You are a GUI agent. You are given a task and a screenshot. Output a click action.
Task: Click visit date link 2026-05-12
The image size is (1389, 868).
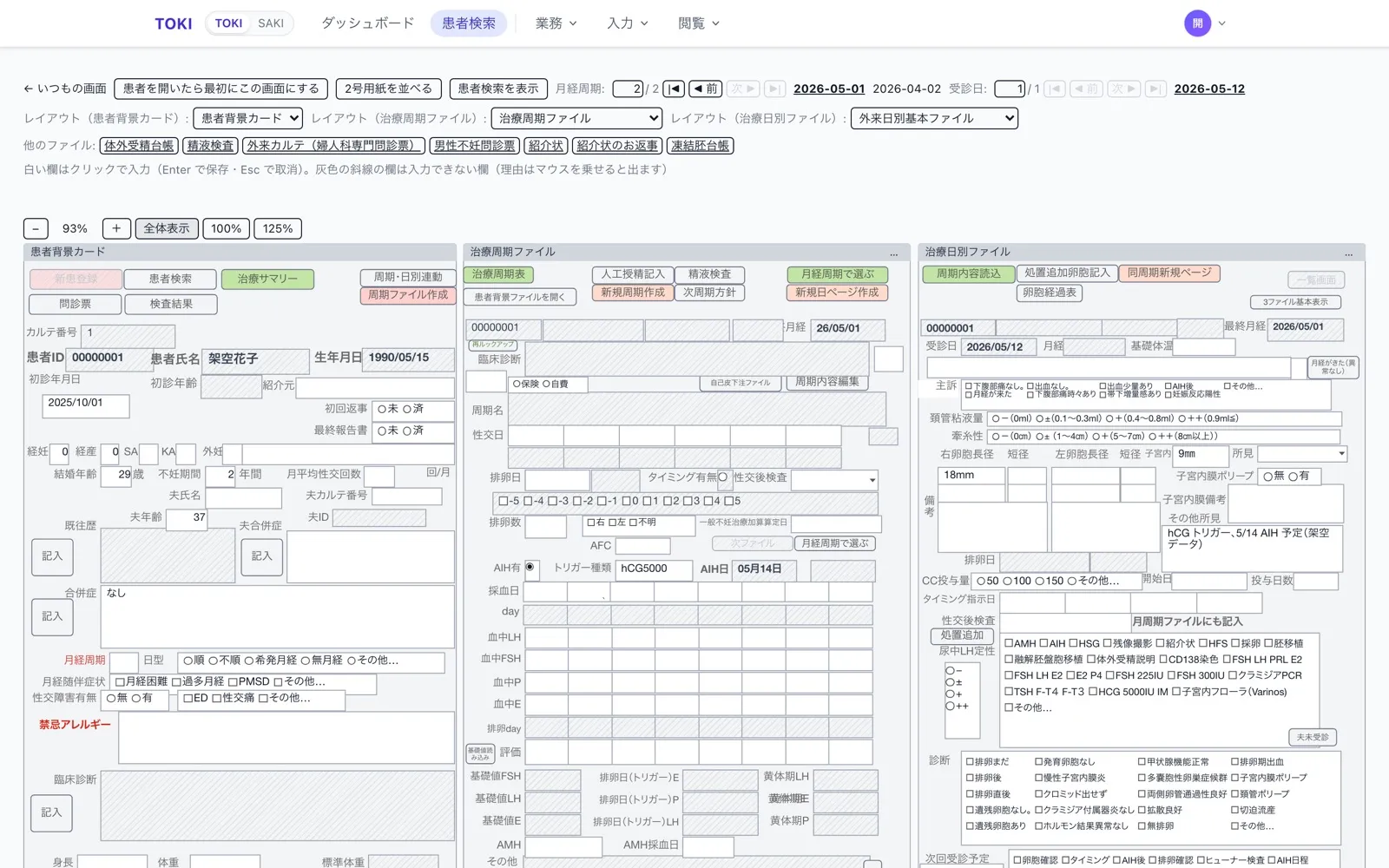(1209, 89)
